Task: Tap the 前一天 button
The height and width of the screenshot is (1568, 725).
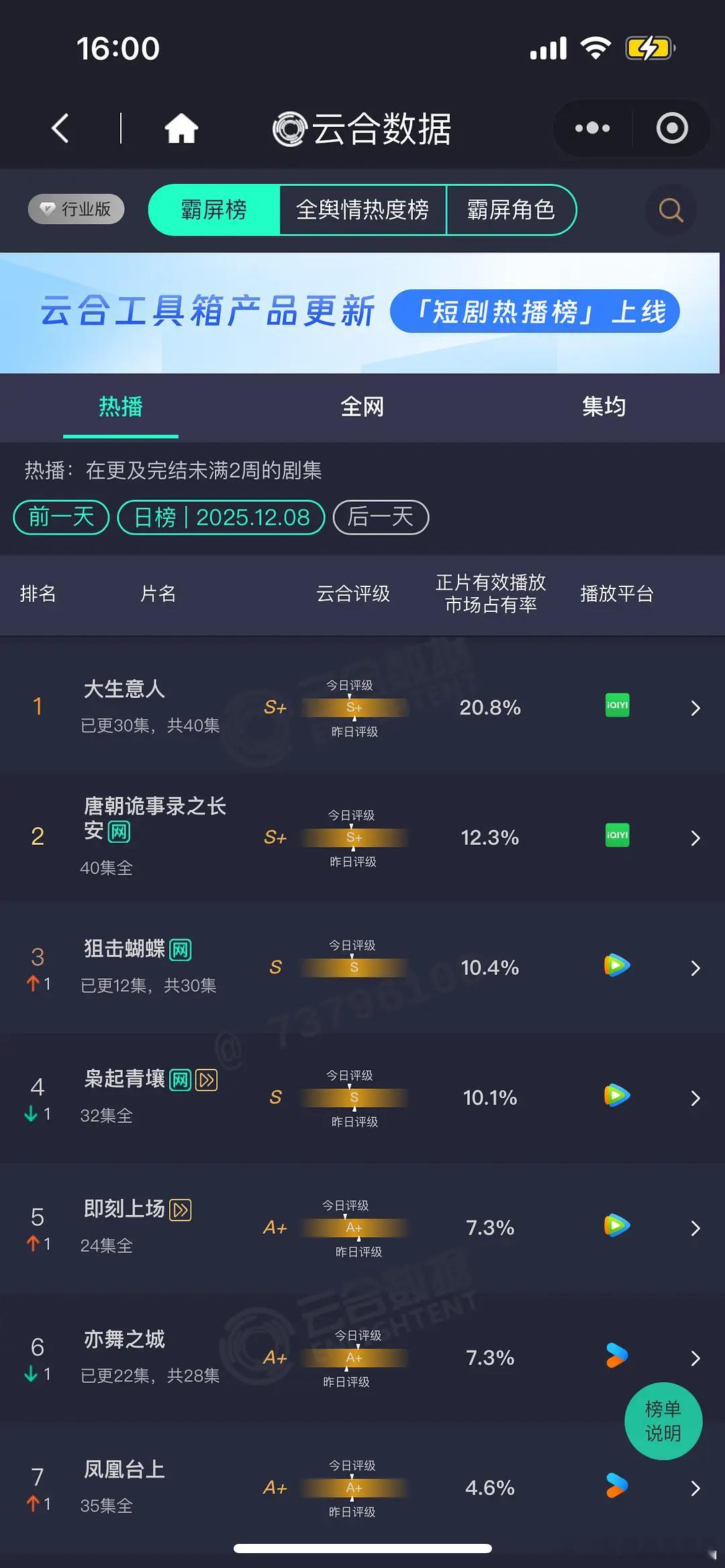Action: click(x=60, y=517)
